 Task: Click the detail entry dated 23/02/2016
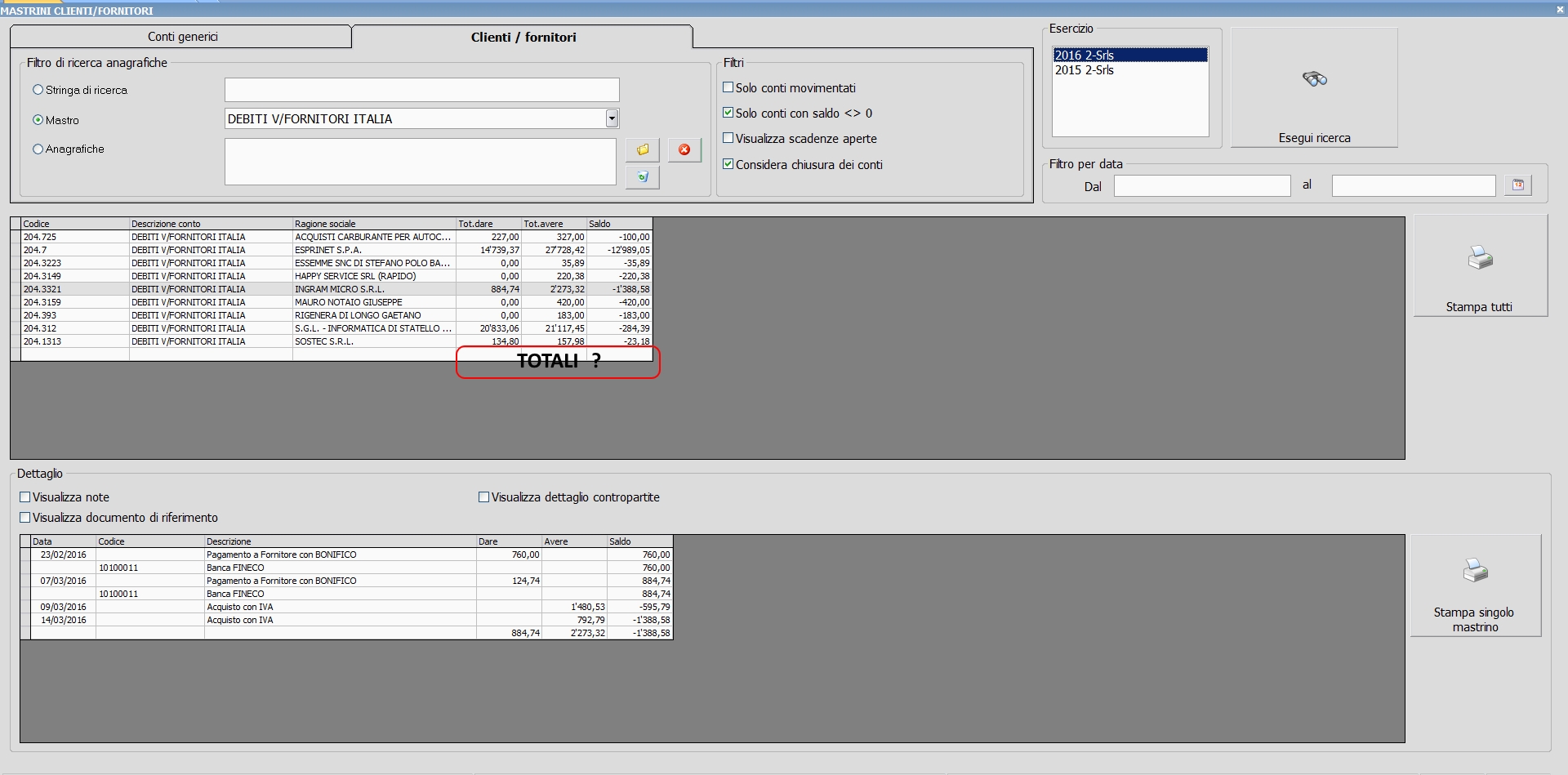(346, 555)
